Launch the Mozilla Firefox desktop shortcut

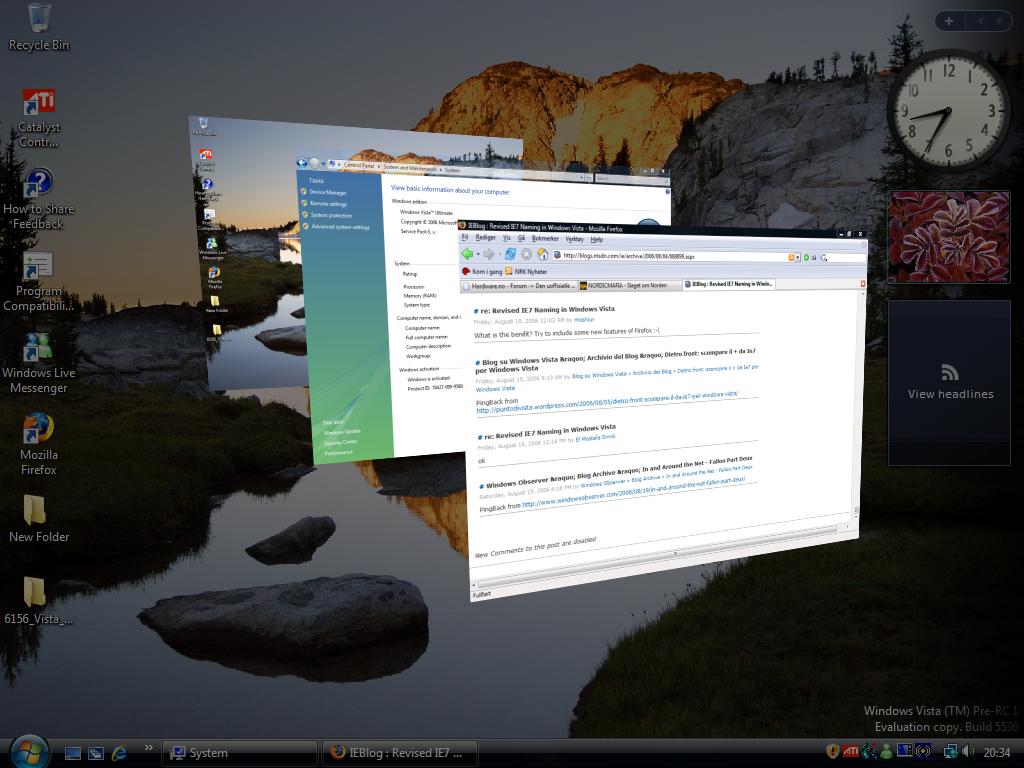(x=39, y=445)
